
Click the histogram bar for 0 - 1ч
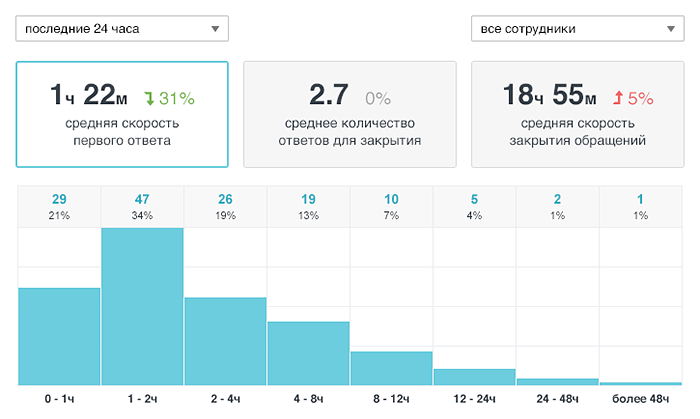59,336
